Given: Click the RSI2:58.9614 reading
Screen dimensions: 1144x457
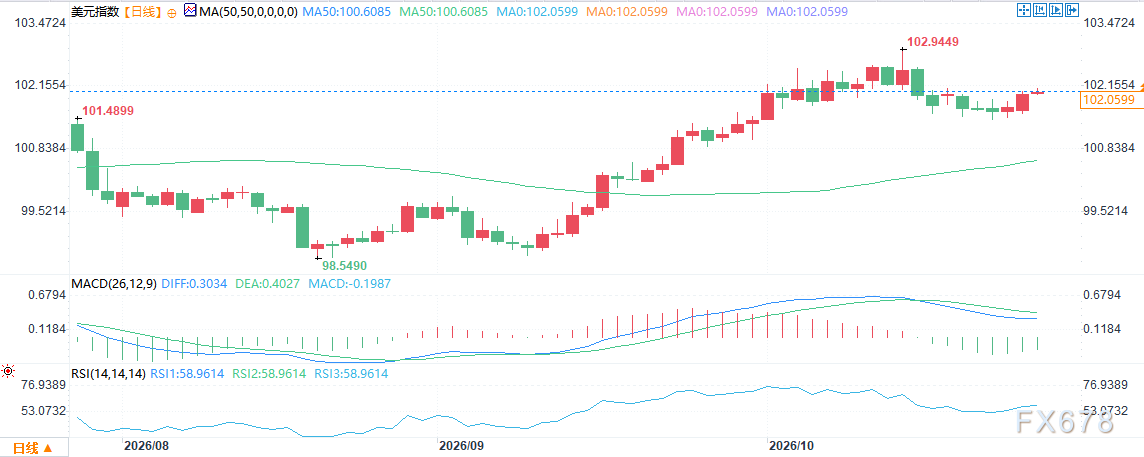Looking at the screenshot, I should pos(271,373).
